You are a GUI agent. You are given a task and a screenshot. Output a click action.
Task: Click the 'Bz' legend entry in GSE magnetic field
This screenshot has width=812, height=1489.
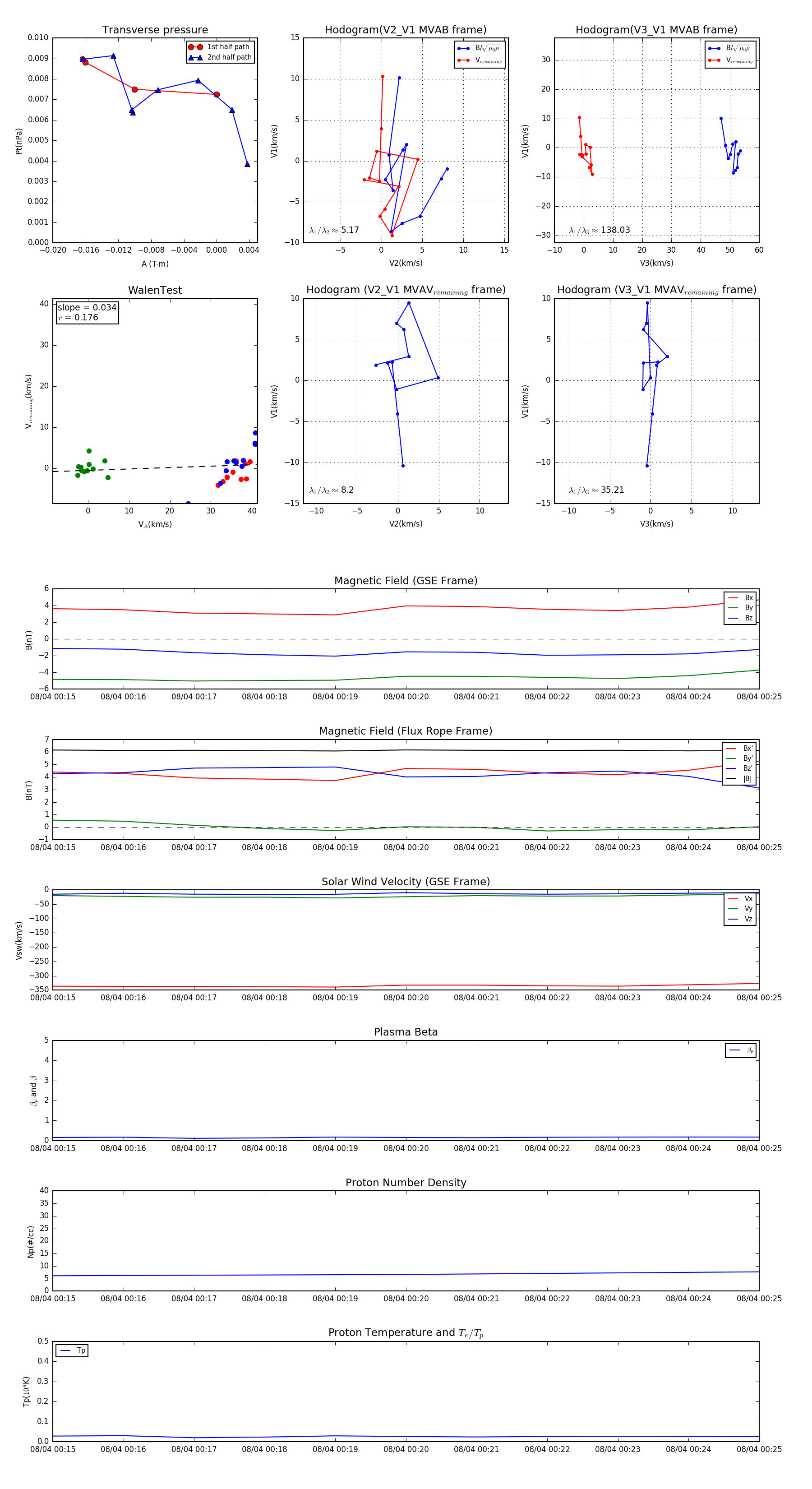(x=740, y=618)
